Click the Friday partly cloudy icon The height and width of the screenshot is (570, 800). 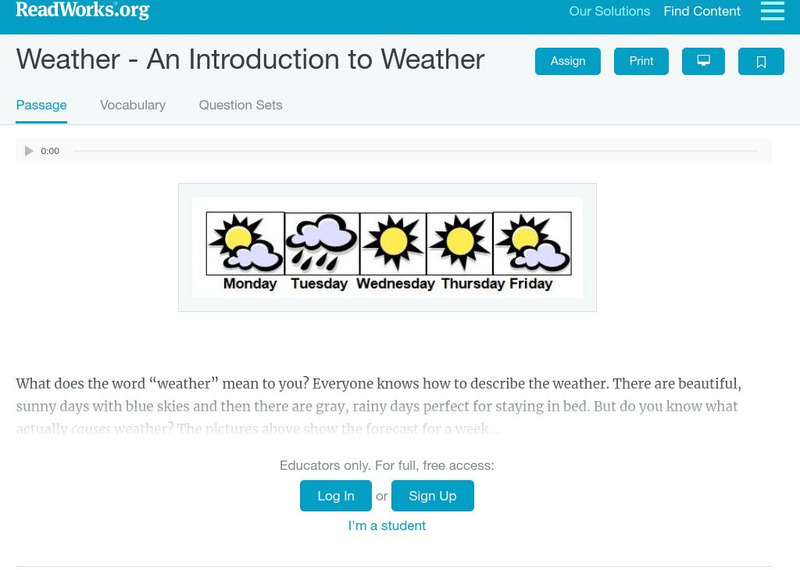[532, 243]
